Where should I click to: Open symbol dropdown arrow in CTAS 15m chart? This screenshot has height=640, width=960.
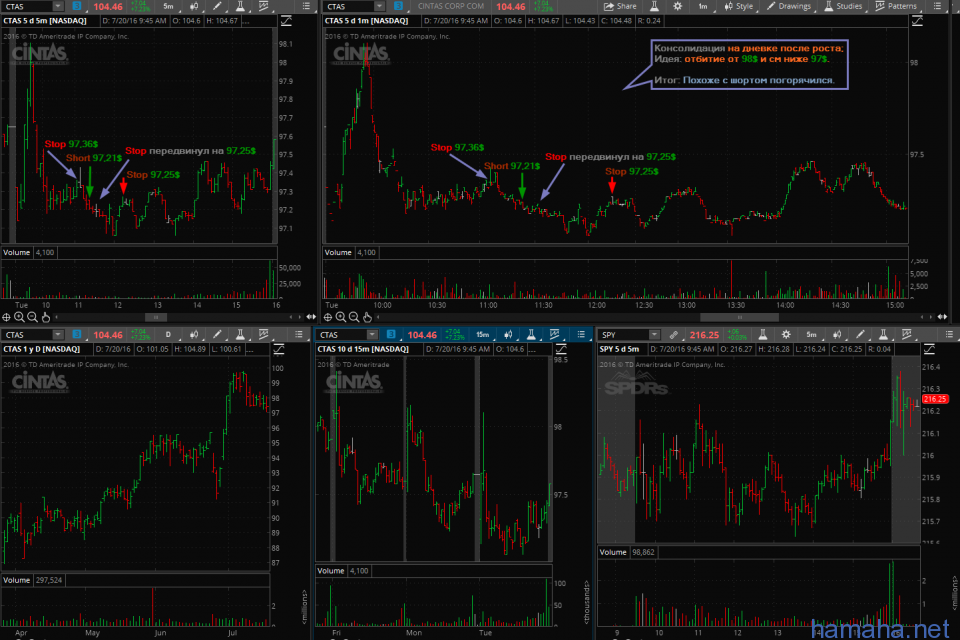pyautogui.click(x=372, y=335)
